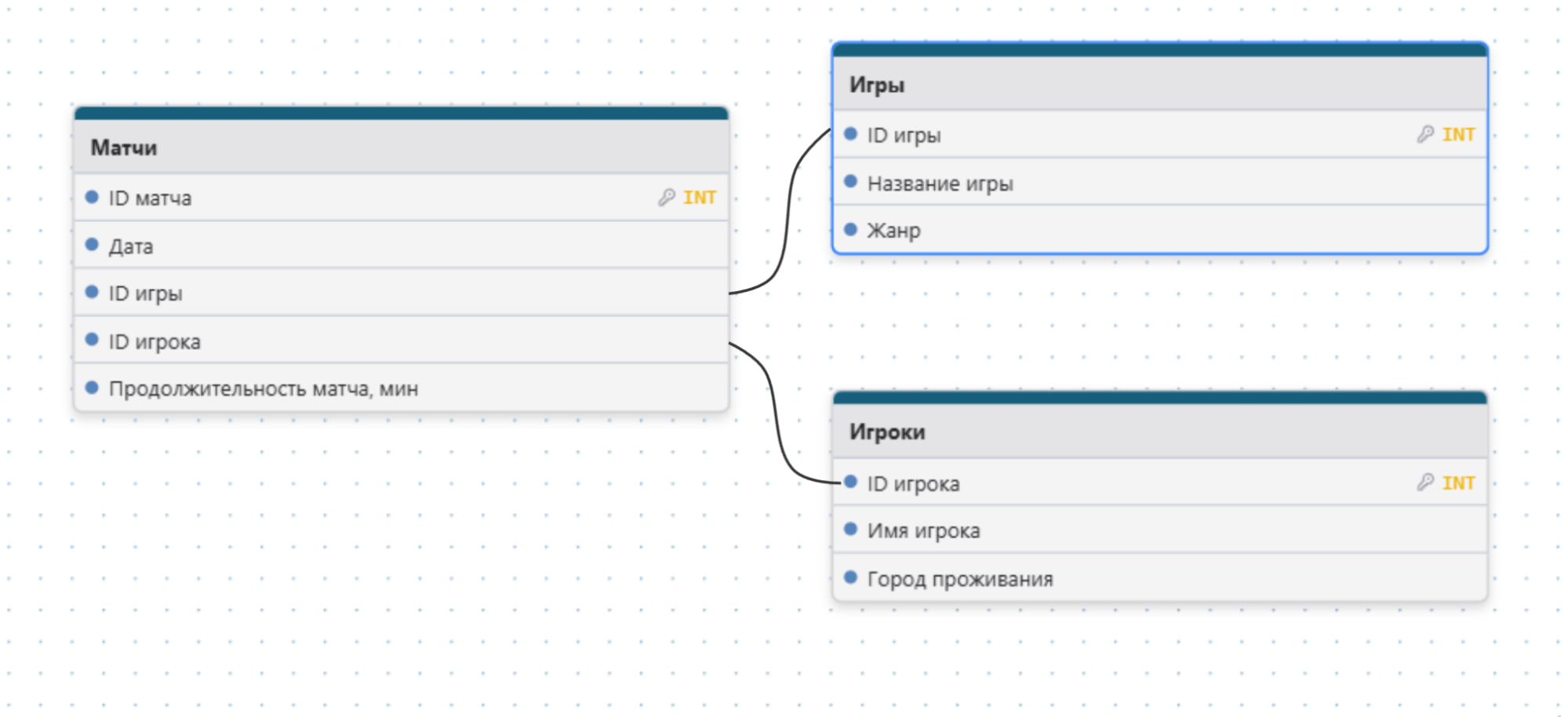Select the Игроки table header
The width and height of the screenshot is (1568, 717).
click(x=1160, y=431)
